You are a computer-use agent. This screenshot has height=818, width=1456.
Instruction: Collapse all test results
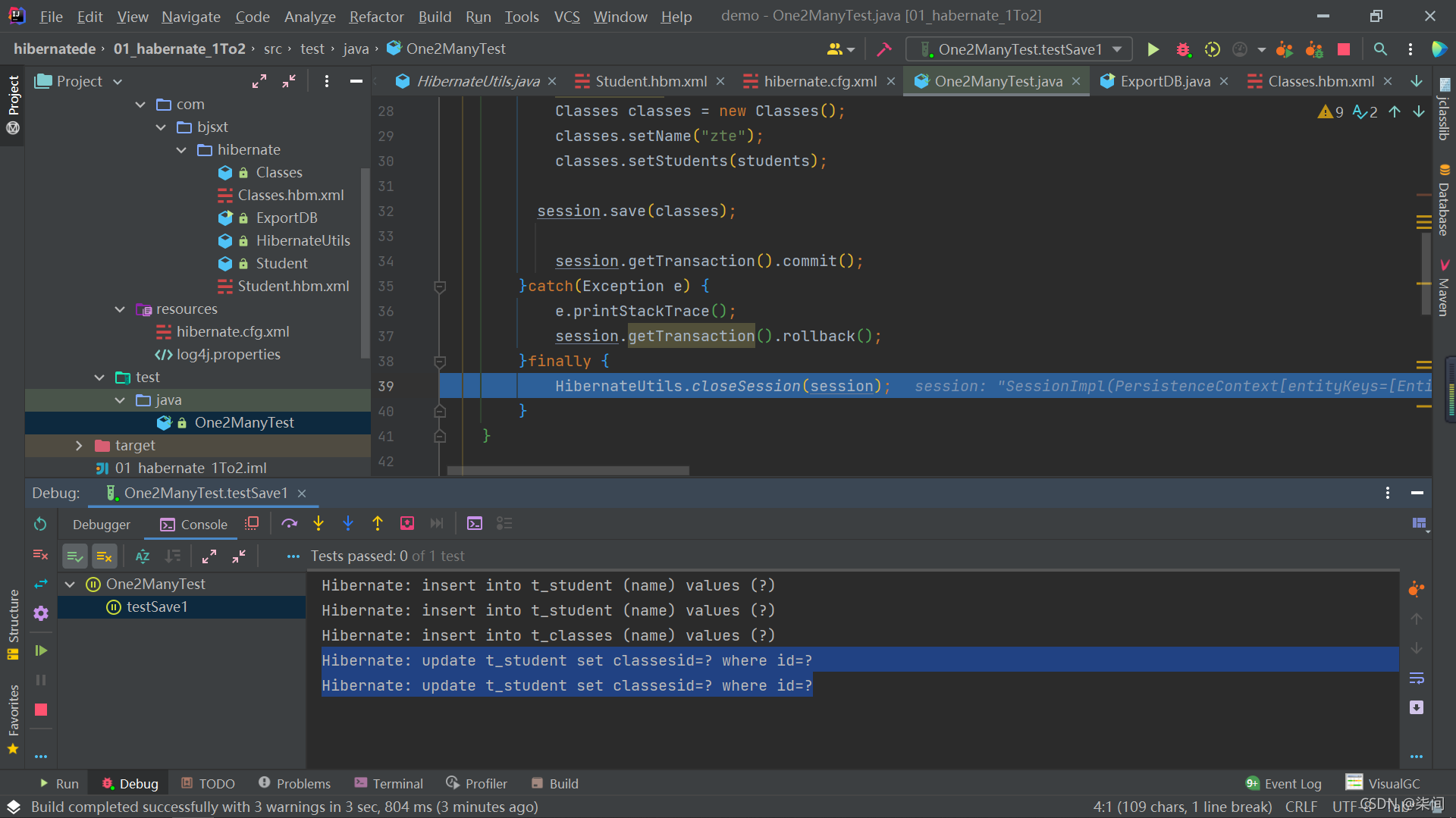pos(239,556)
